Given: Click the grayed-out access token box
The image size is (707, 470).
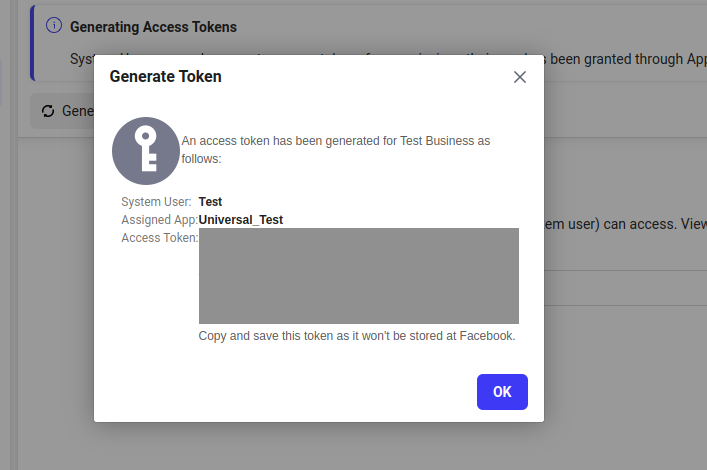Looking at the screenshot, I should point(358,276).
